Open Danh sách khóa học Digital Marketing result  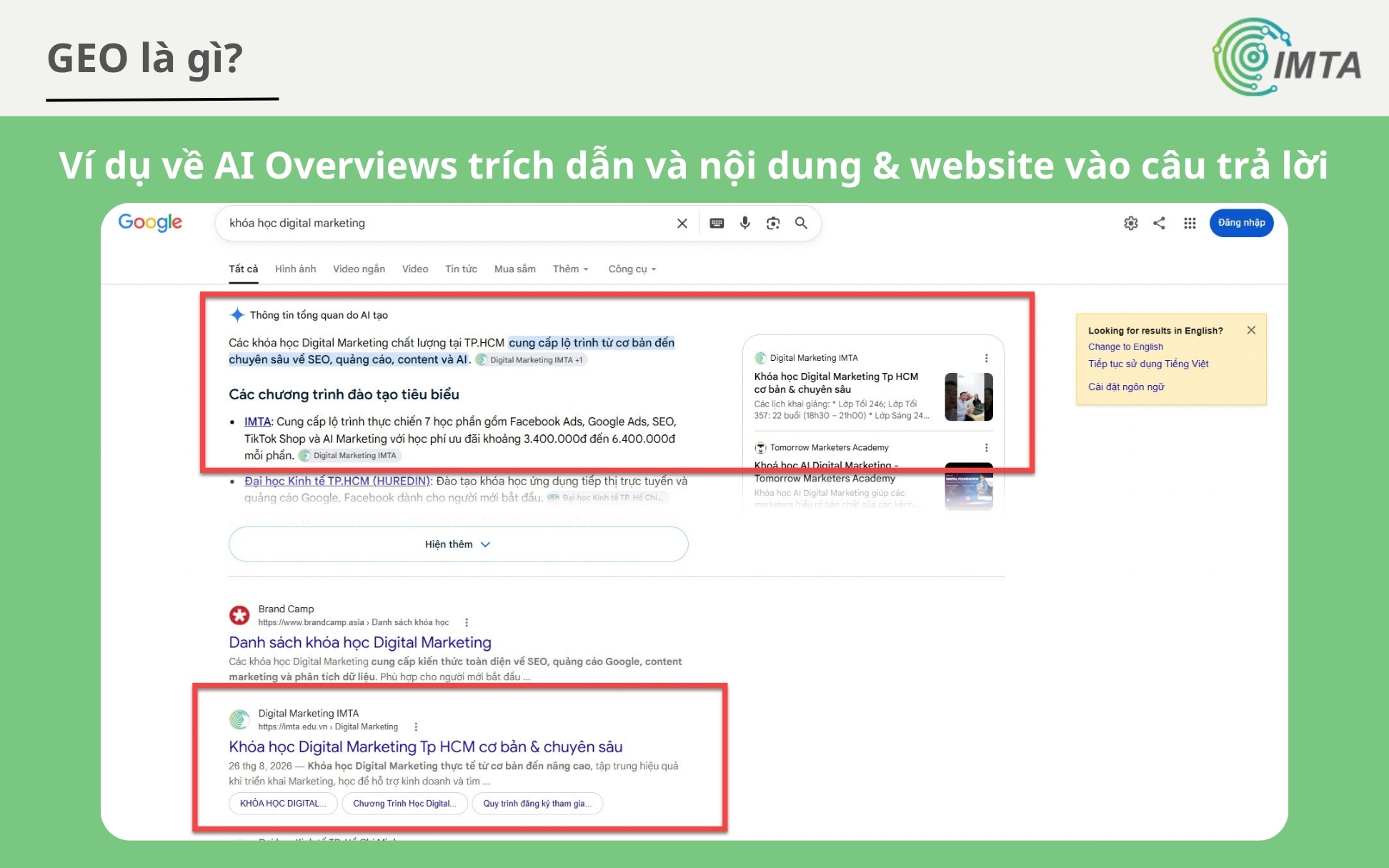[x=360, y=642]
